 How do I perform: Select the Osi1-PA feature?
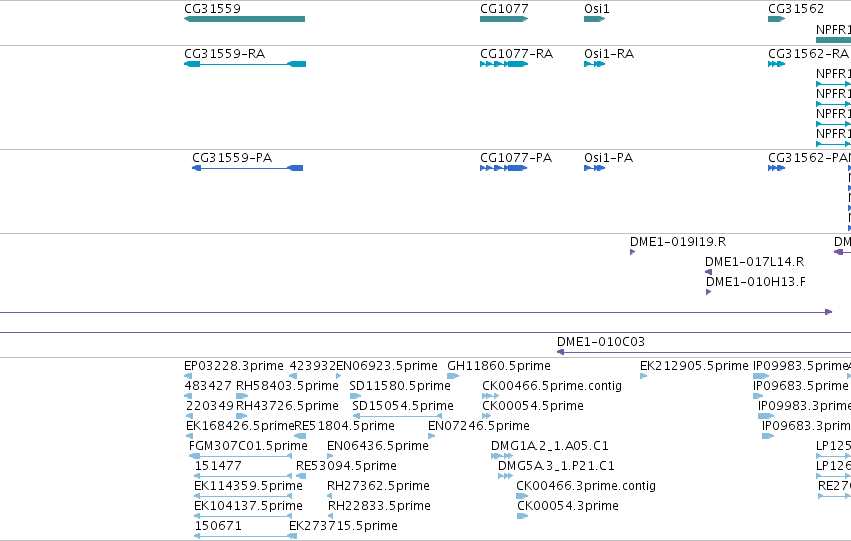[594, 168]
